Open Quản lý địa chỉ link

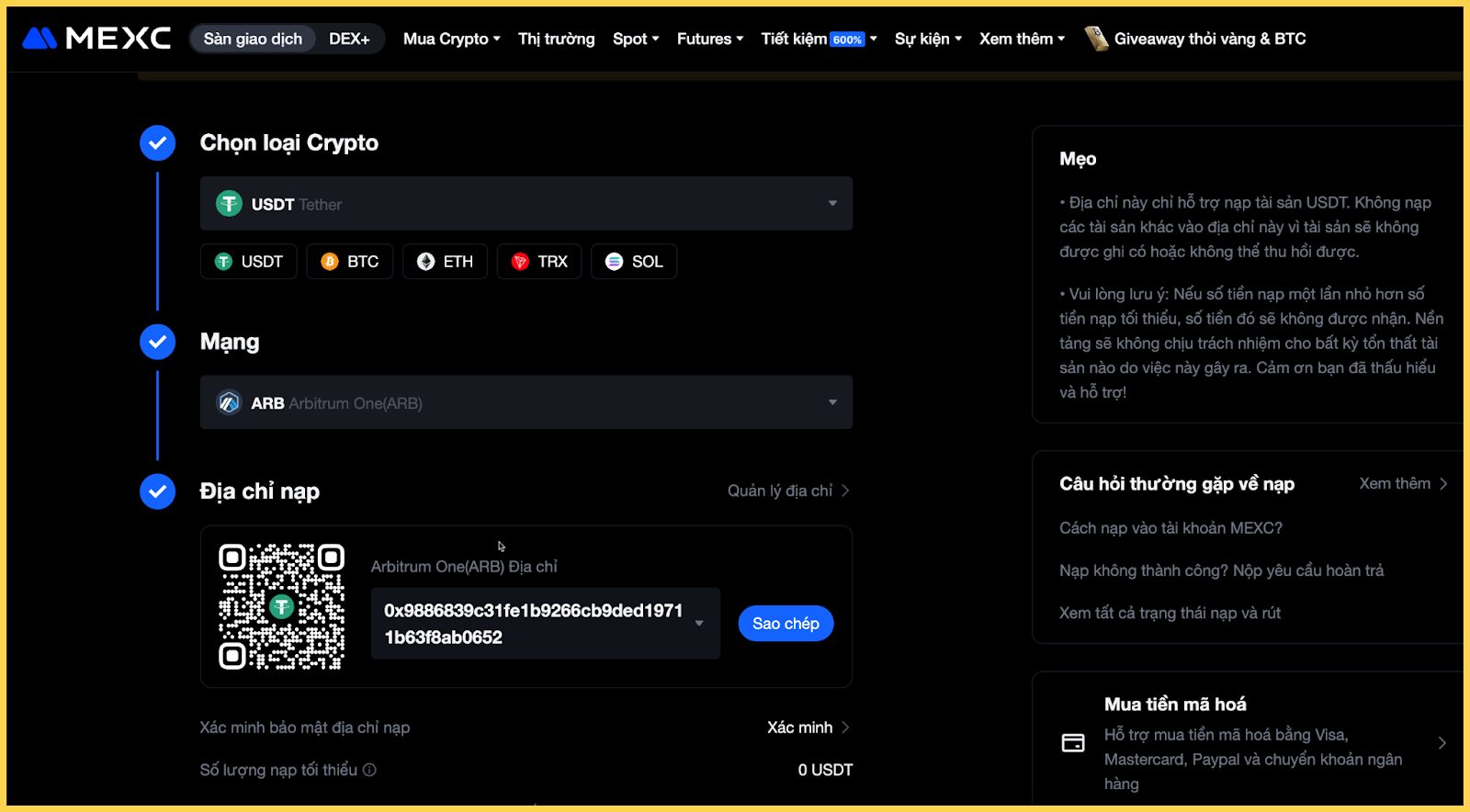788,491
